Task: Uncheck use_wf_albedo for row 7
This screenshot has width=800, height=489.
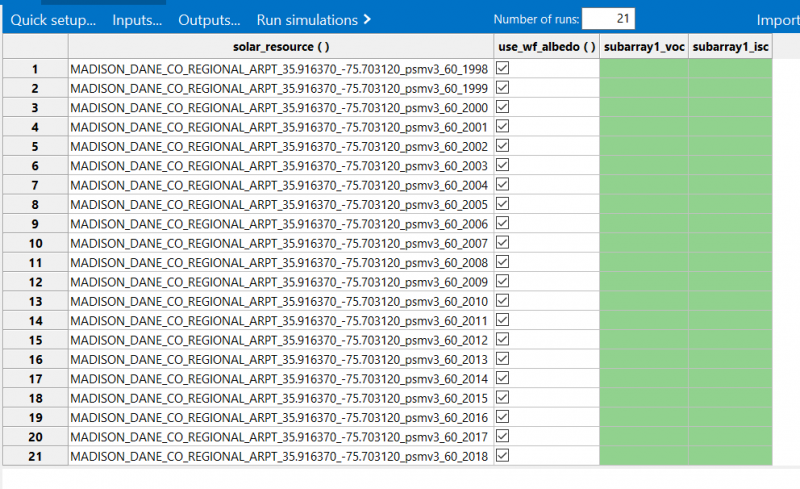Action: click(x=503, y=185)
